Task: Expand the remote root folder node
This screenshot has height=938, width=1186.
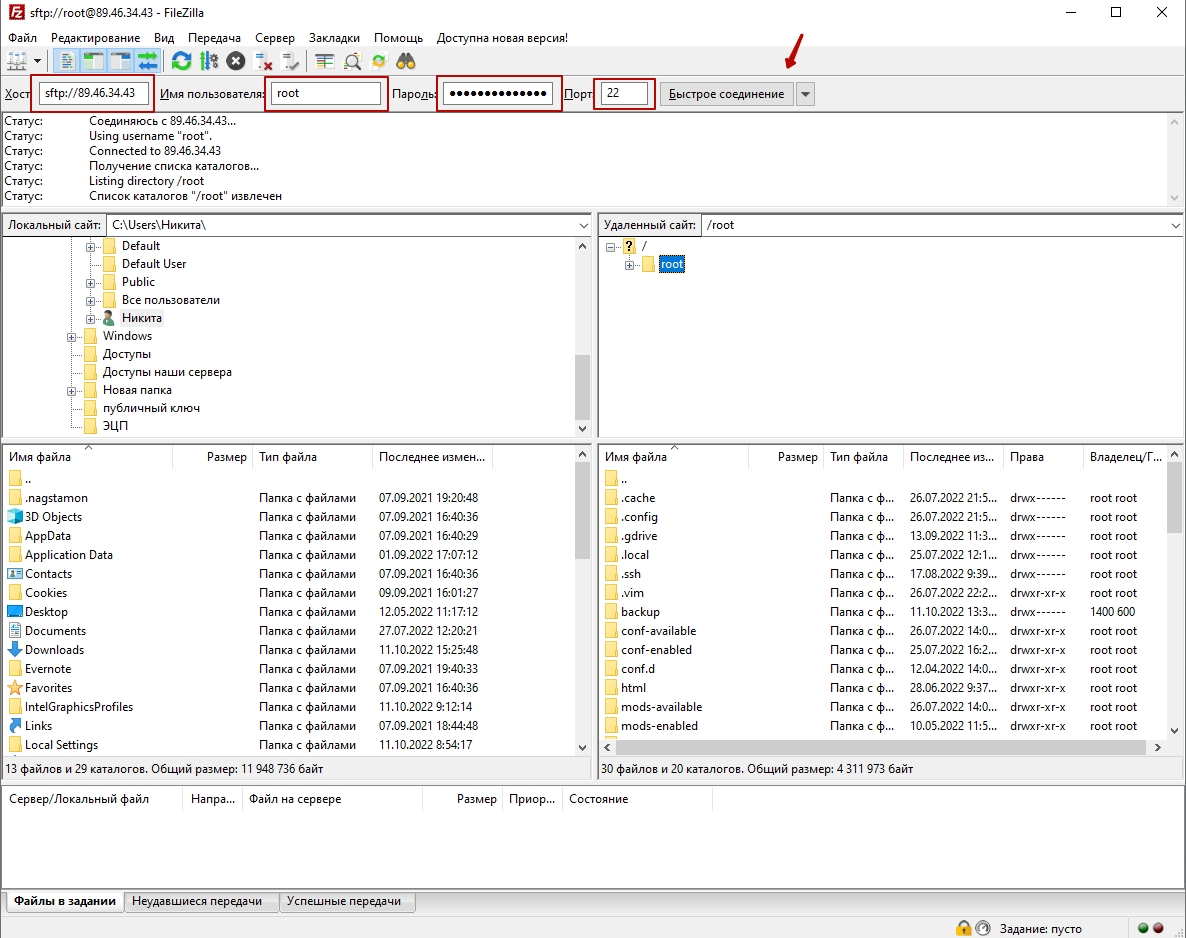Action: [629, 265]
